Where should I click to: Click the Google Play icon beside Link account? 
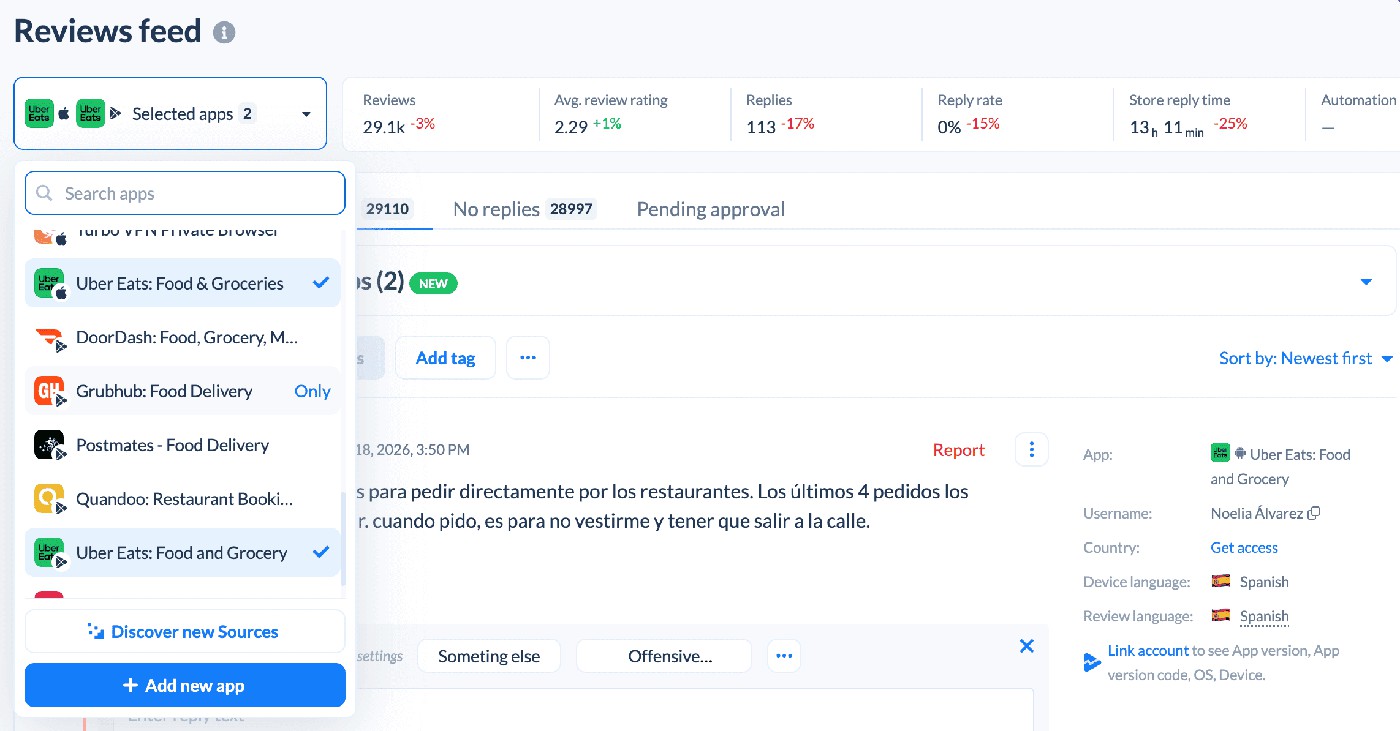1092,662
